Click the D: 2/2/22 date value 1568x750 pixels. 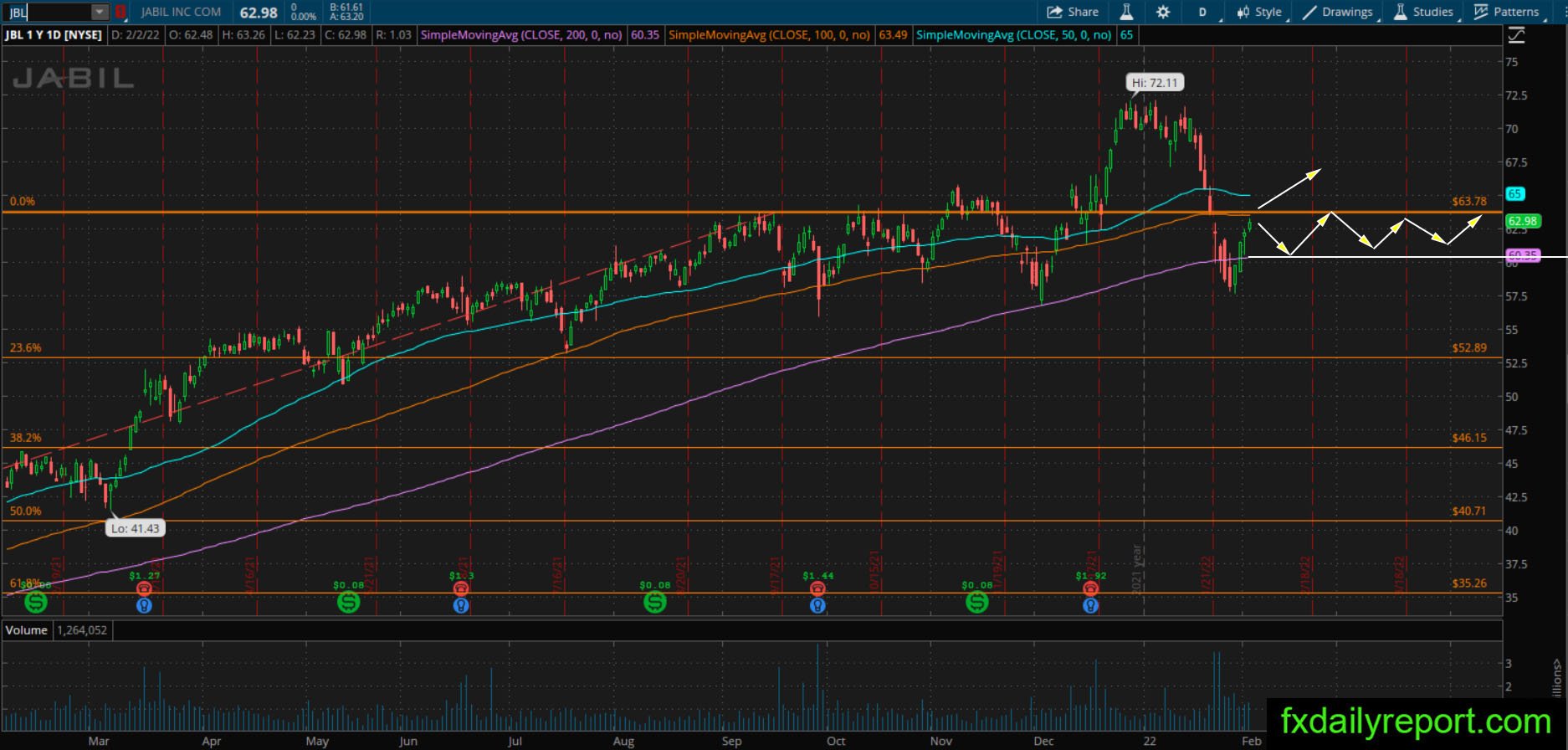click(x=136, y=35)
